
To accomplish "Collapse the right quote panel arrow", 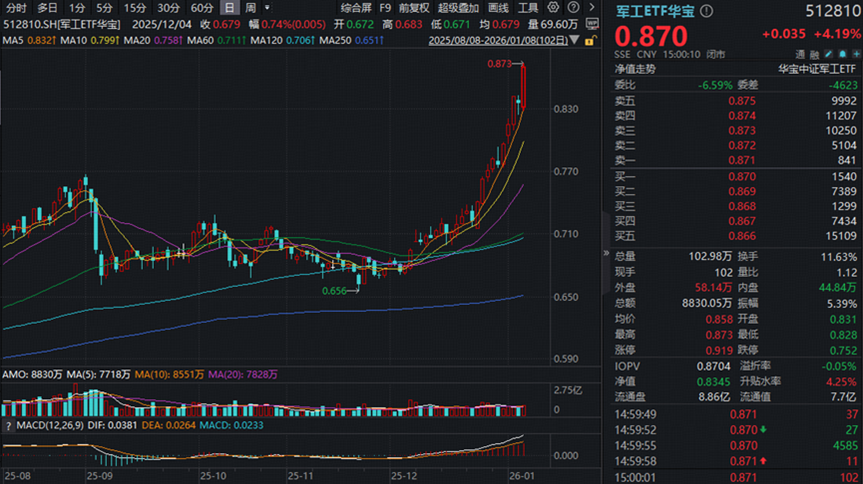I will 605,254.
